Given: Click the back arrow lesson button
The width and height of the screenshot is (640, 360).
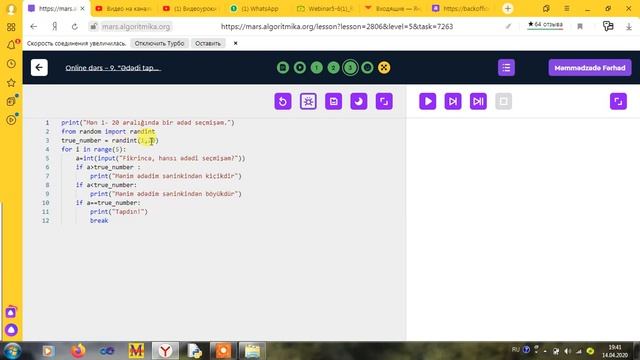Looking at the screenshot, I should tap(39, 68).
